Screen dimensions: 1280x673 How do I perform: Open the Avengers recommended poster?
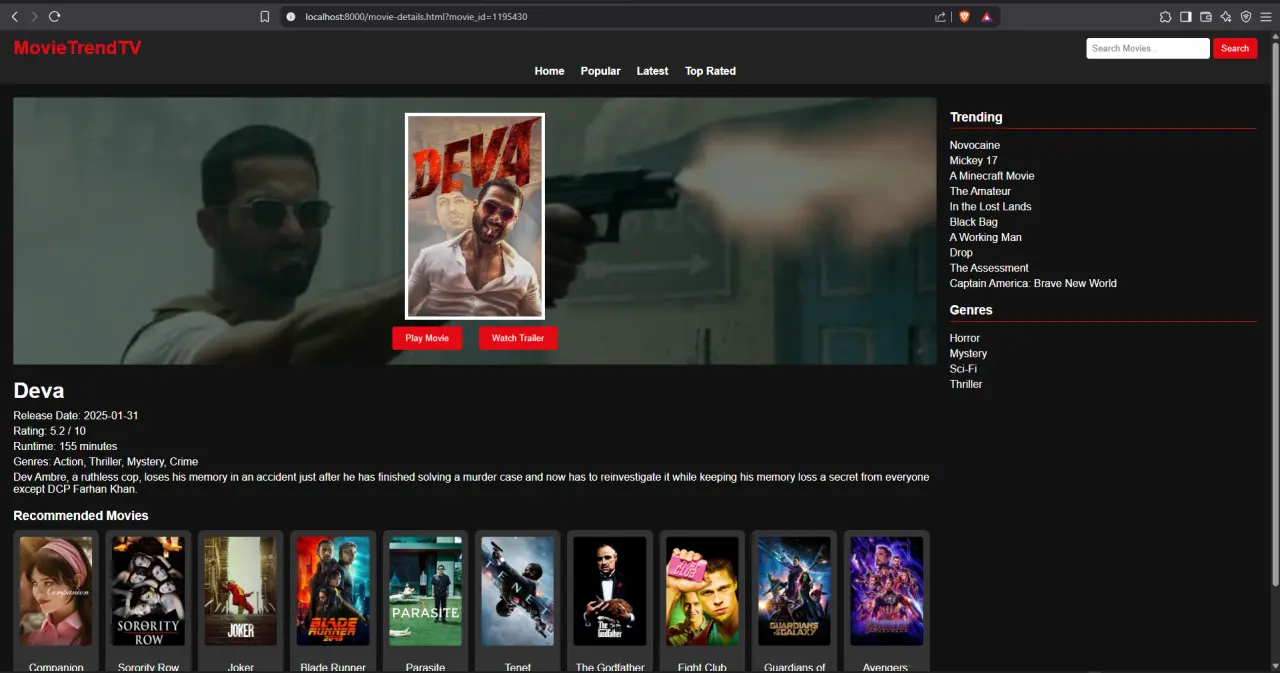click(887, 591)
